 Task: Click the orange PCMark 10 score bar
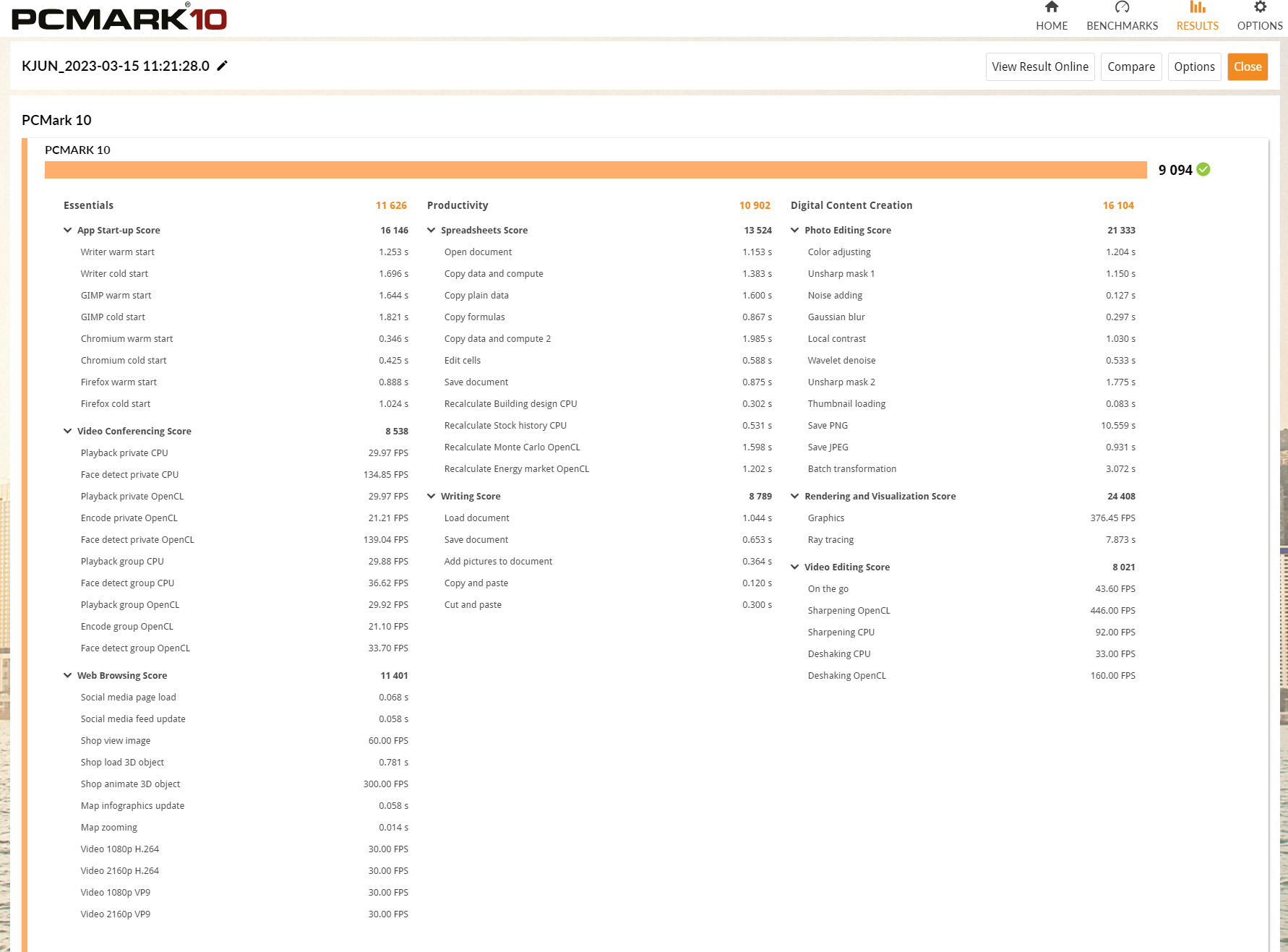(x=596, y=170)
